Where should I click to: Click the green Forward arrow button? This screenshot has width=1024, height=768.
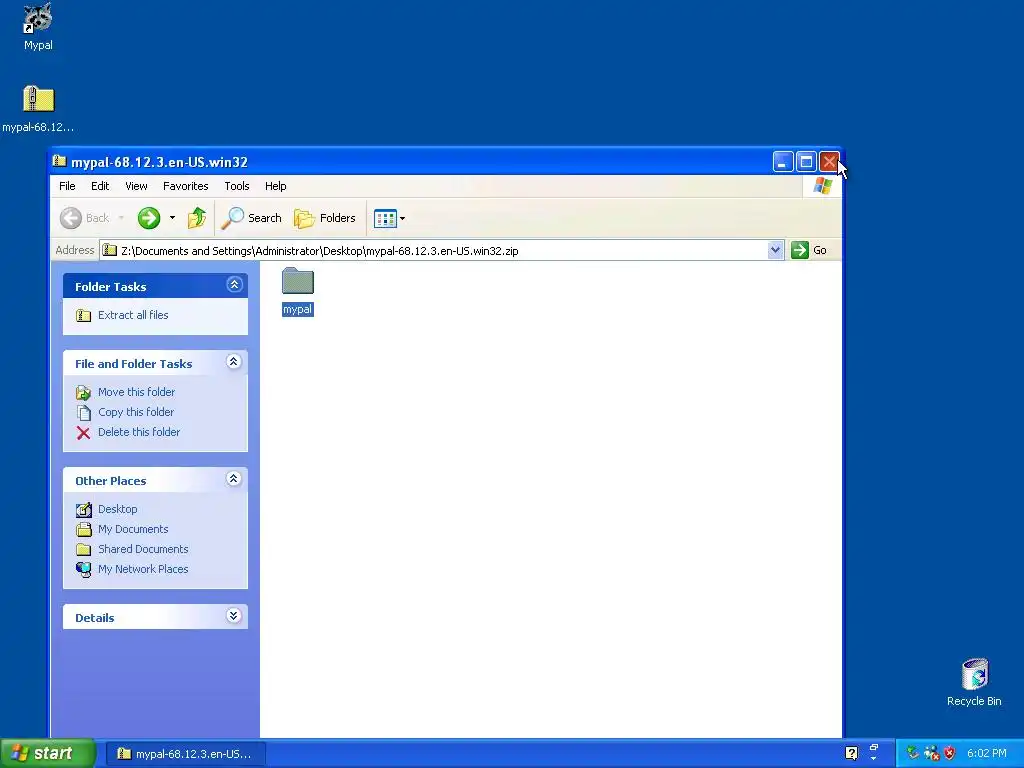pos(149,218)
